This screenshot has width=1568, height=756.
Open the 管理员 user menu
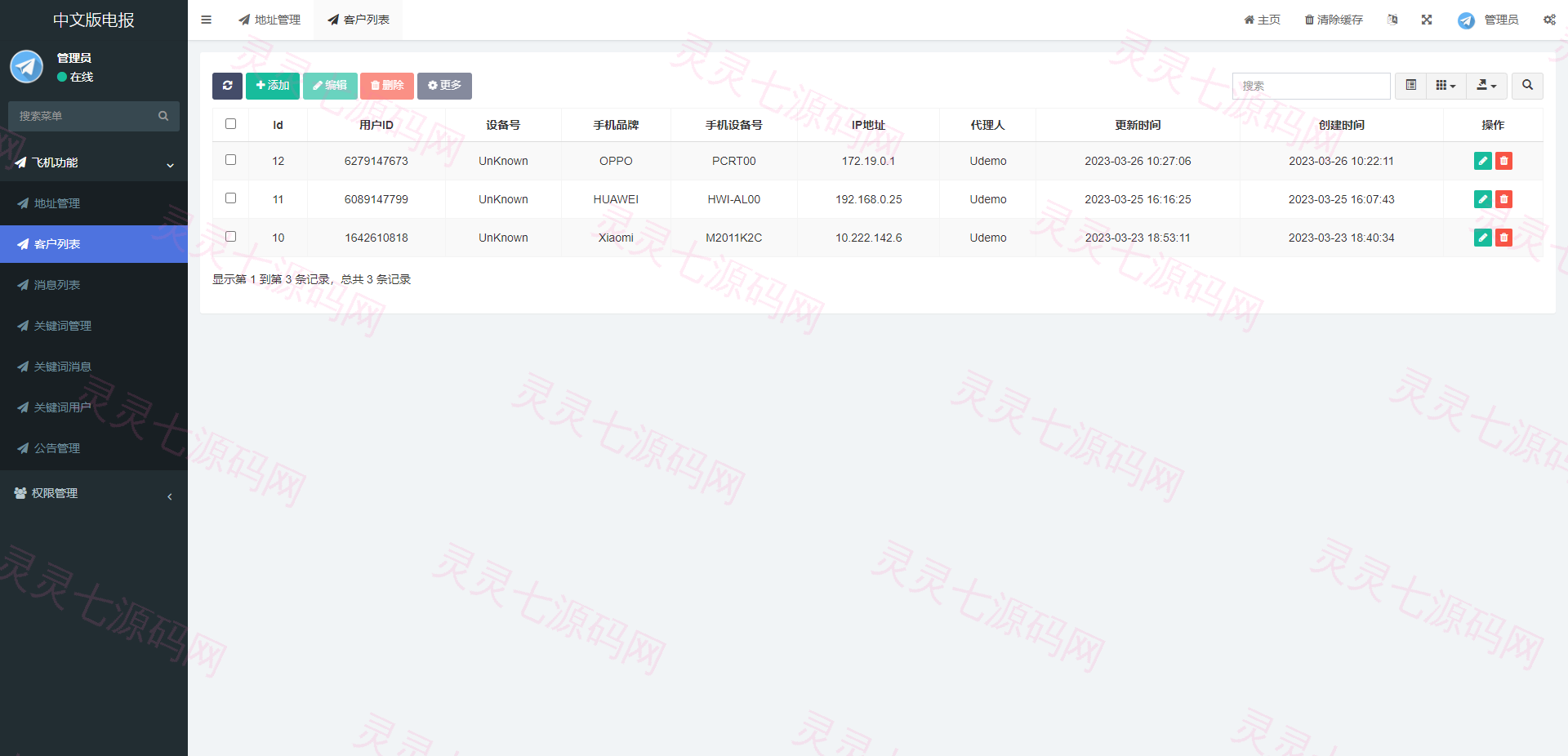pyautogui.click(x=1488, y=20)
